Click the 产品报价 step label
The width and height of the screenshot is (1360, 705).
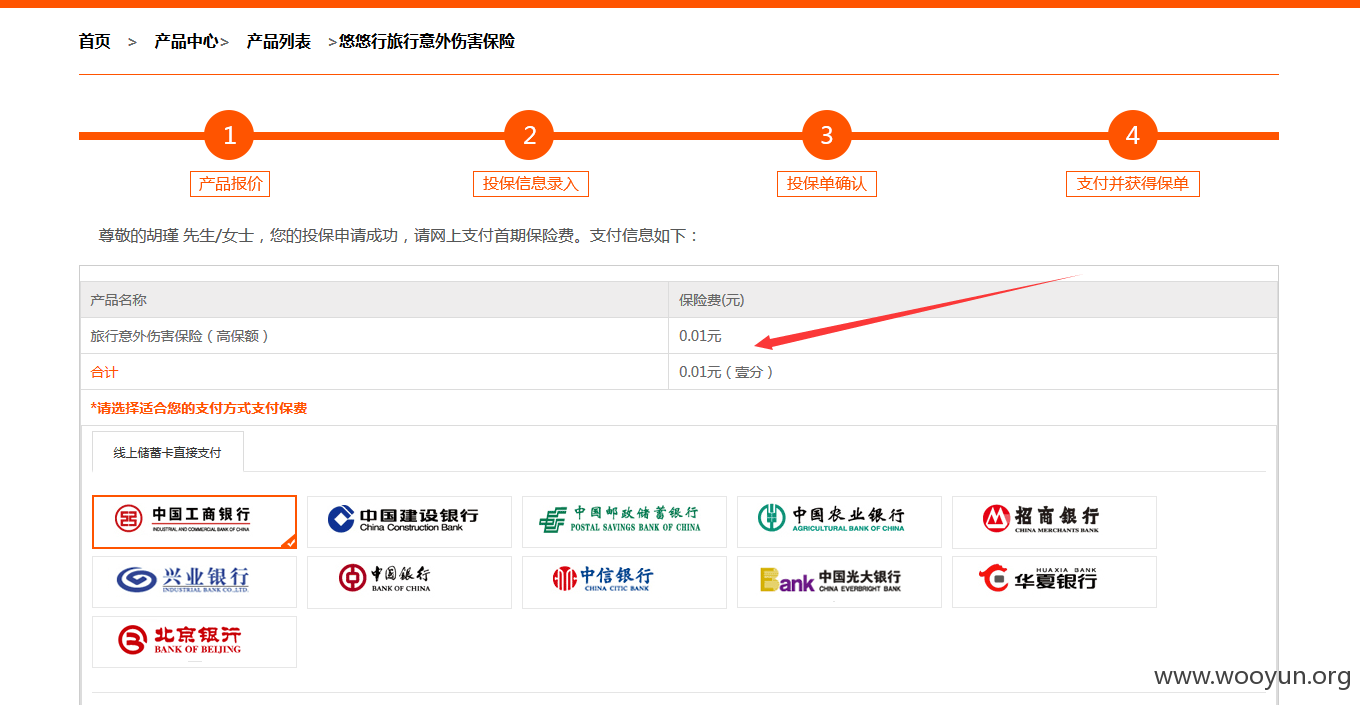(x=230, y=184)
